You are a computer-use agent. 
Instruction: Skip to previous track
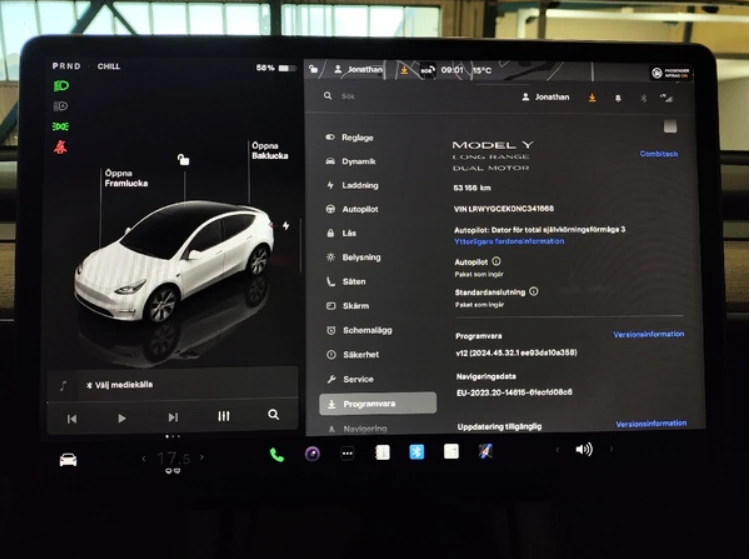(72, 419)
